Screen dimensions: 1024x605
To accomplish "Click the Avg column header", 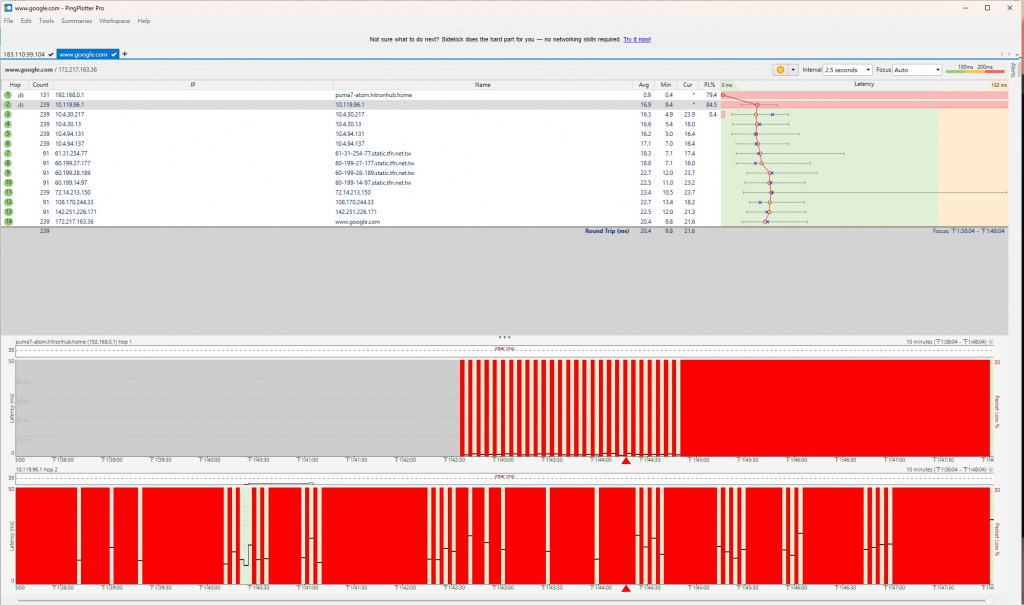I will click(x=644, y=85).
